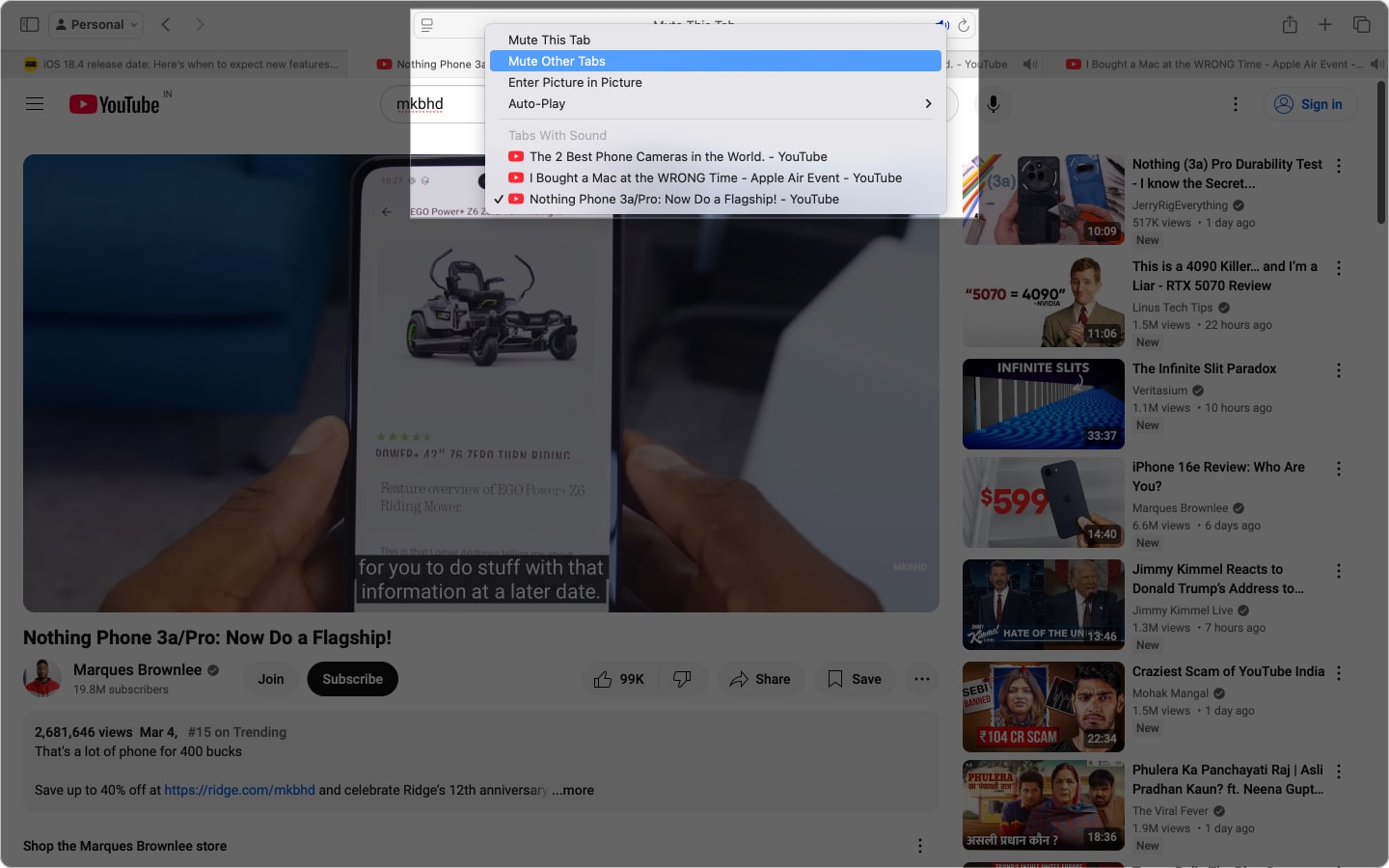Screen dimensions: 1389x868
Task: Select I Bought a Mac at the WRONG Time entry
Action: click(715, 177)
